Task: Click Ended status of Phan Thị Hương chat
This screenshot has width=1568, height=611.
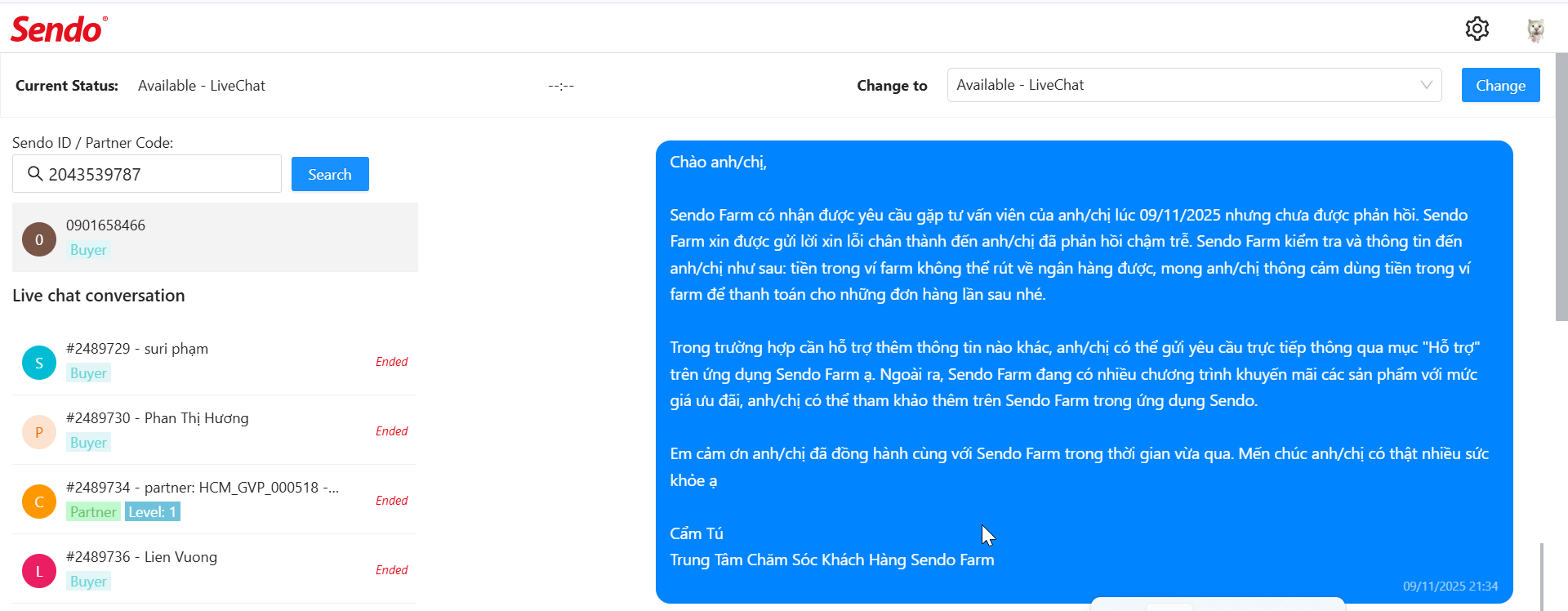Action: click(391, 431)
